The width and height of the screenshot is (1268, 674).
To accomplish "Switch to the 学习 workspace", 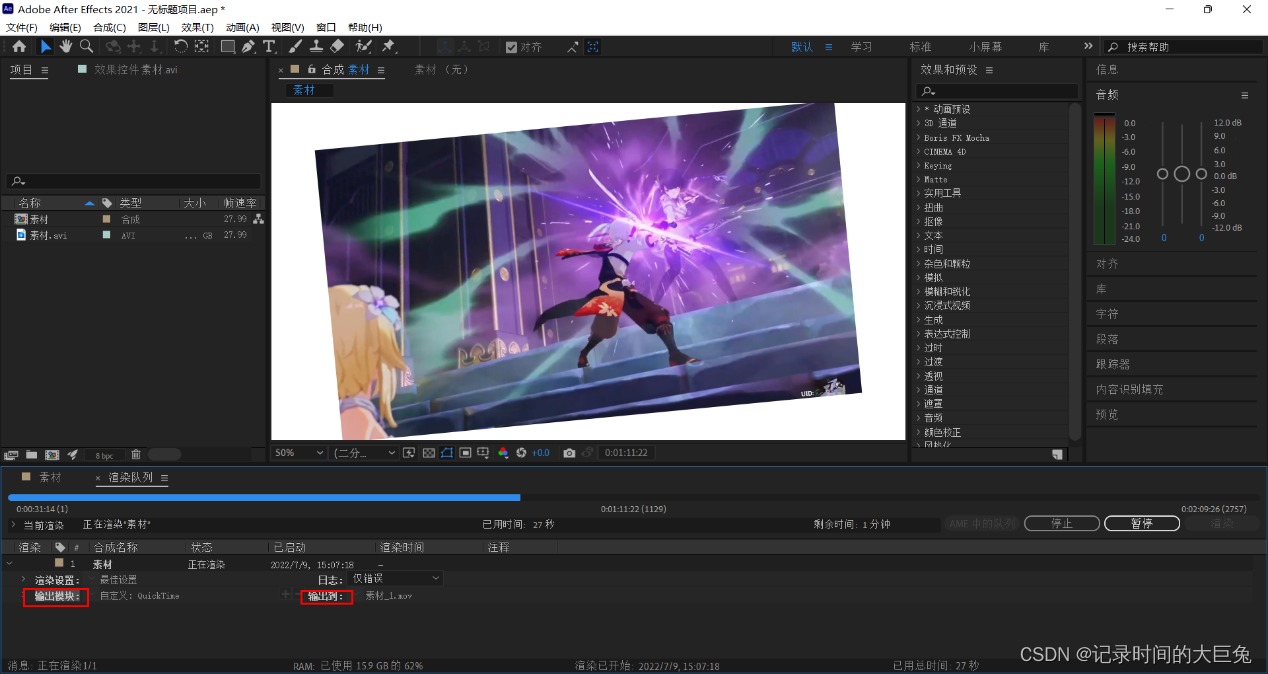I will pyautogui.click(x=861, y=47).
